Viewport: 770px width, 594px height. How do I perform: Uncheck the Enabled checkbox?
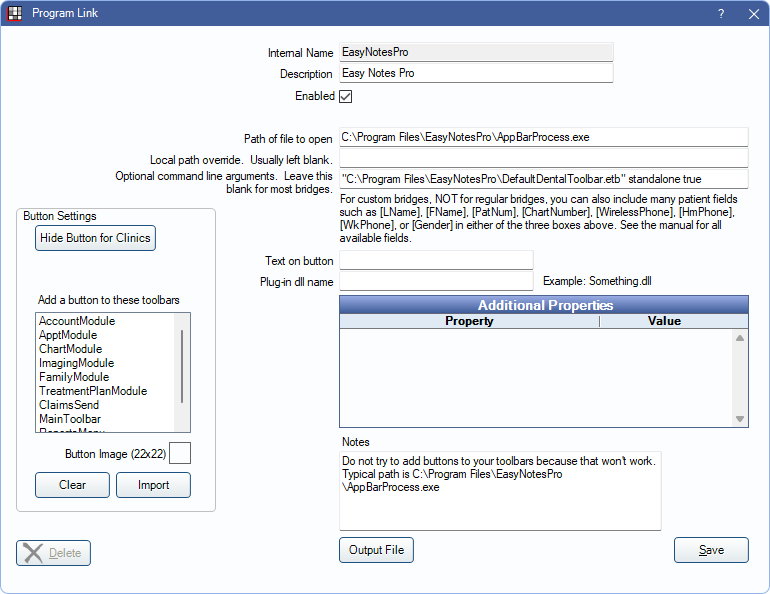(x=346, y=96)
